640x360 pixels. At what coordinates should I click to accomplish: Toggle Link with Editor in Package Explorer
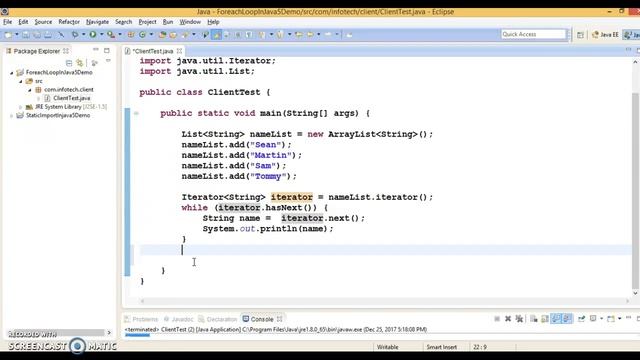80,63
